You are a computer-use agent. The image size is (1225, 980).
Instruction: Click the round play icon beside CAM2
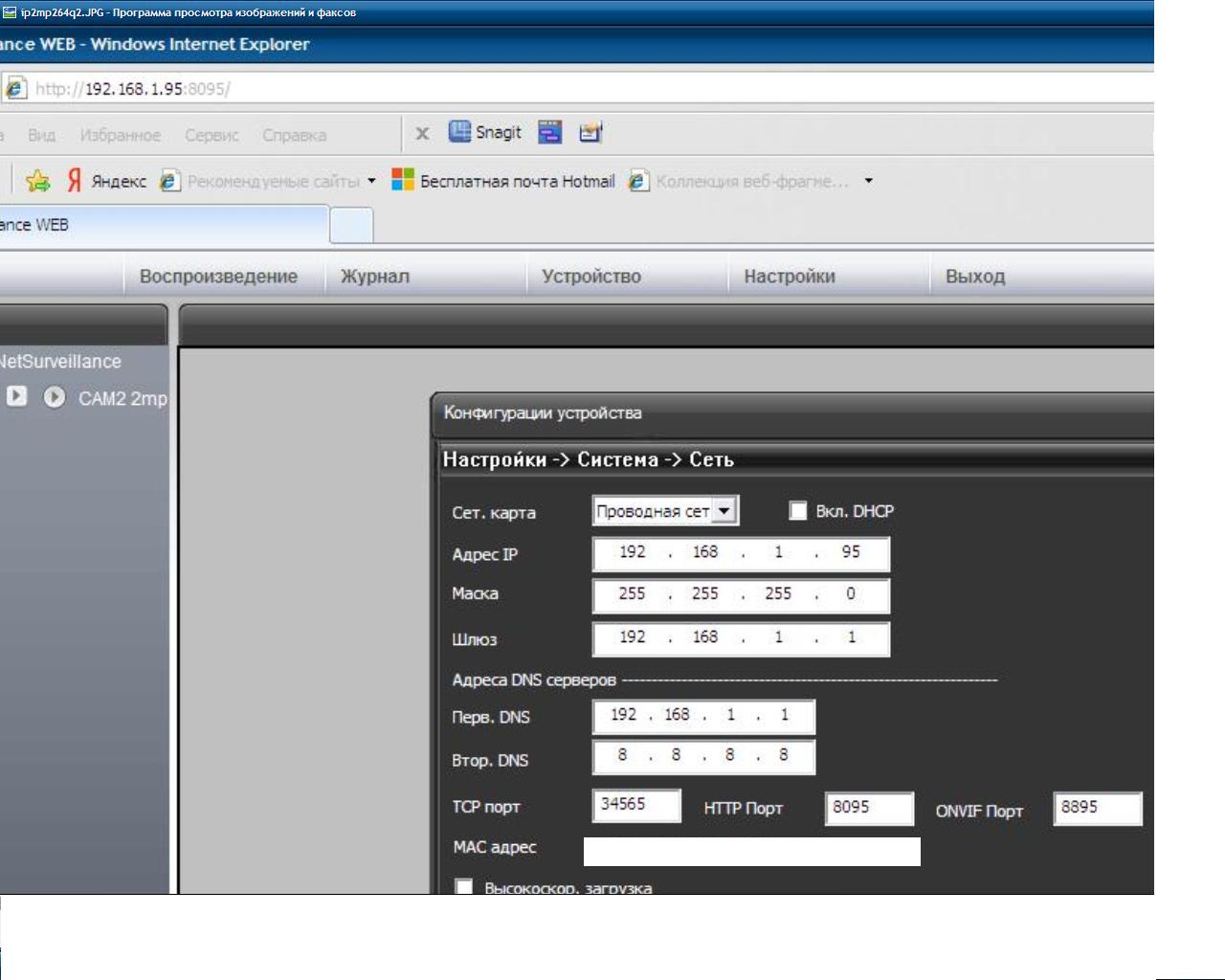tap(55, 397)
